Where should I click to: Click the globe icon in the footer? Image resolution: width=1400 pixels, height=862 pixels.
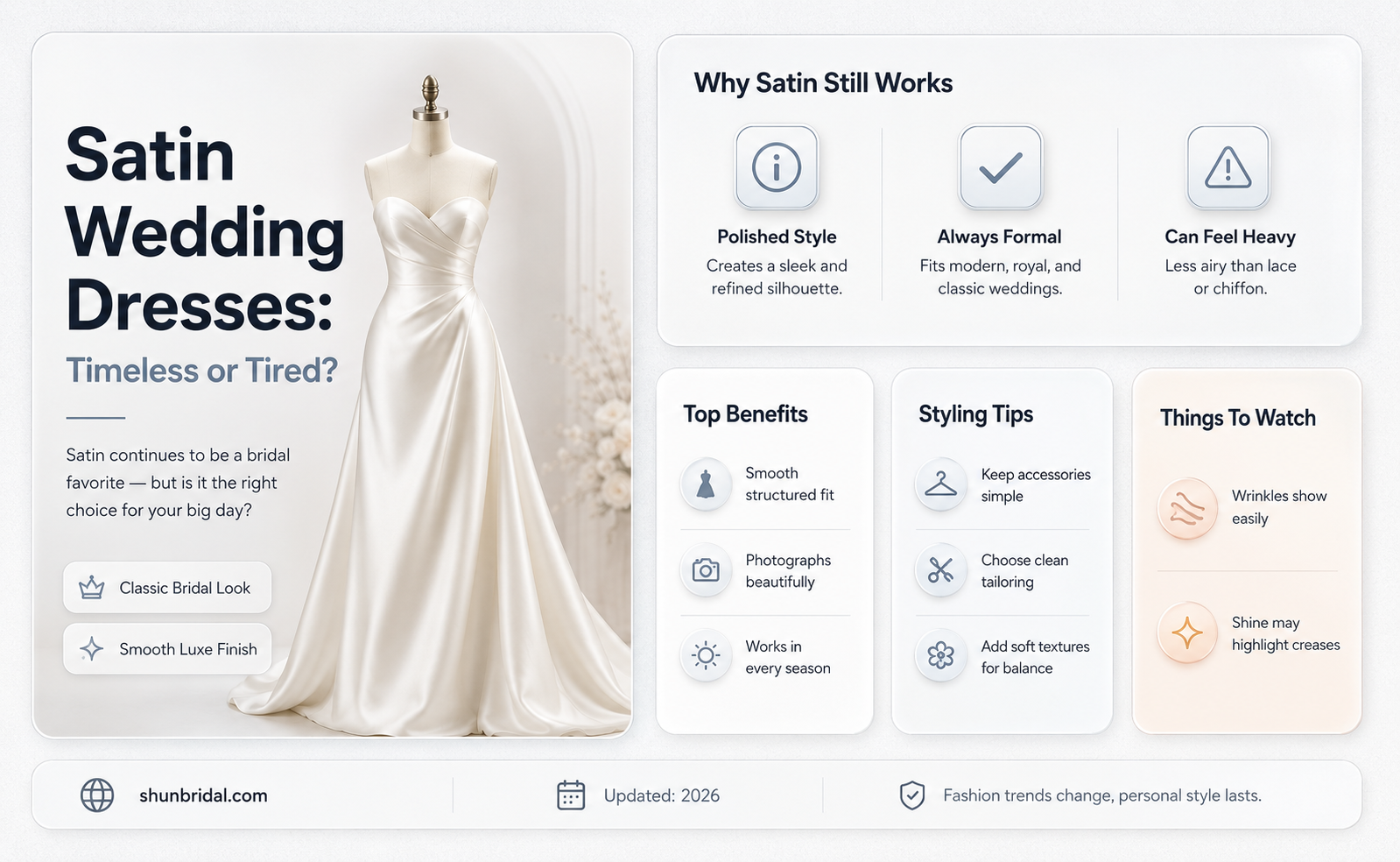pos(97,795)
